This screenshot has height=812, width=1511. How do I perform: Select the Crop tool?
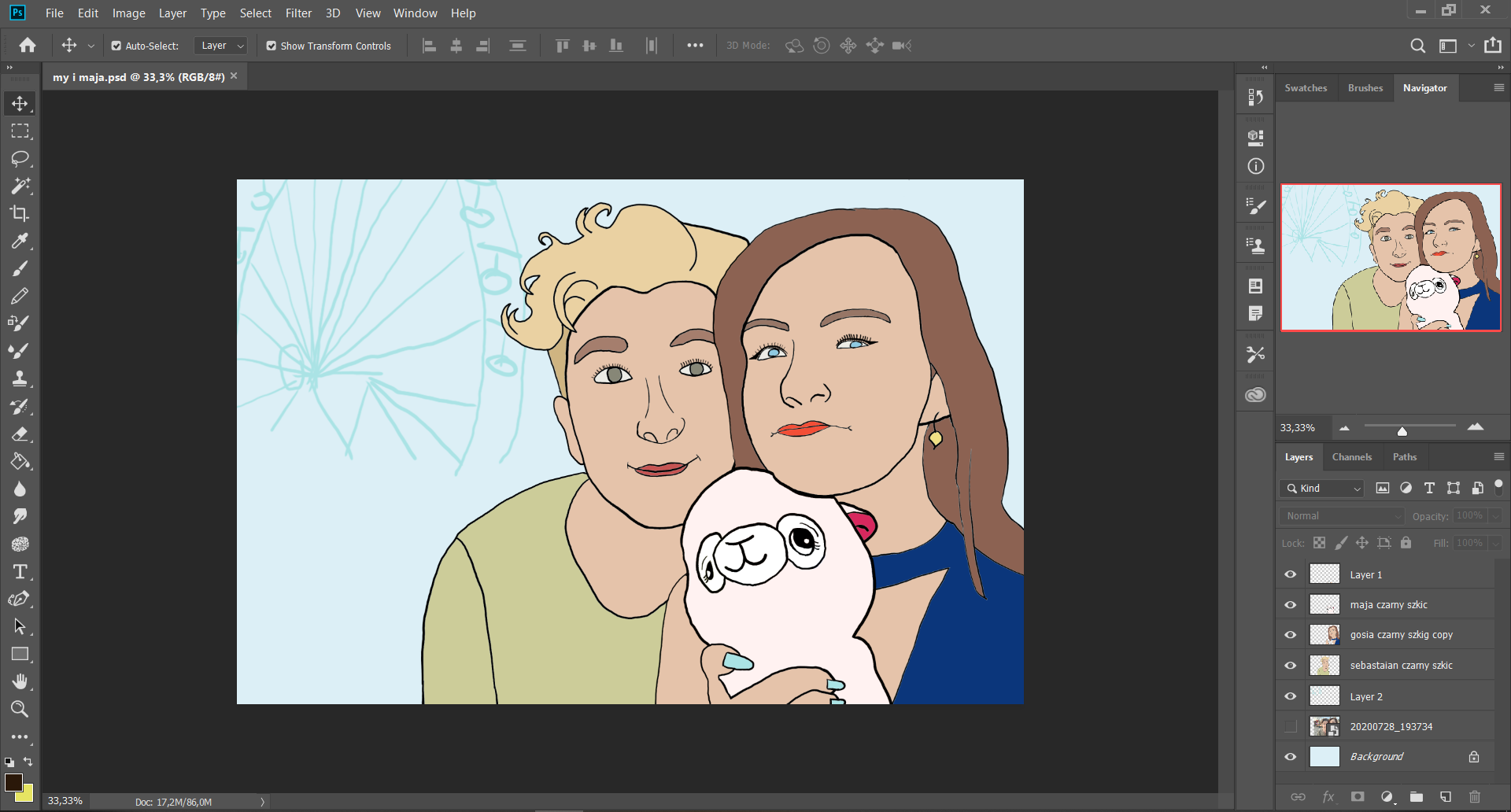point(20,213)
